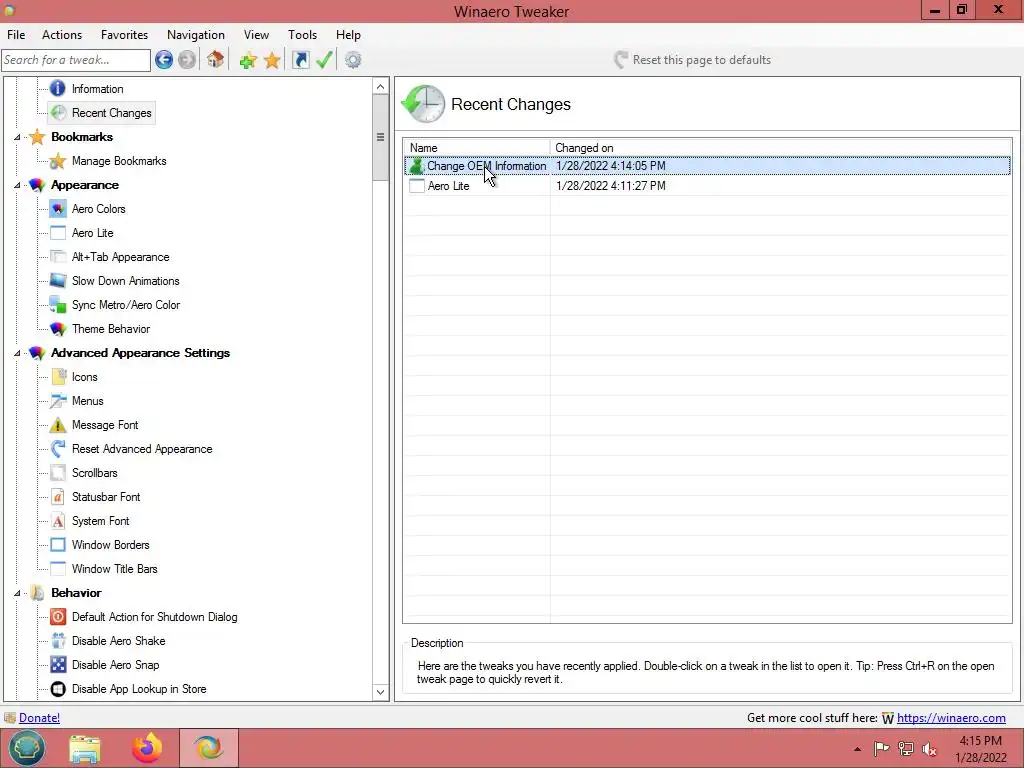1024x768 pixels.
Task: Select Change OEM Information row
Action: (x=707, y=166)
